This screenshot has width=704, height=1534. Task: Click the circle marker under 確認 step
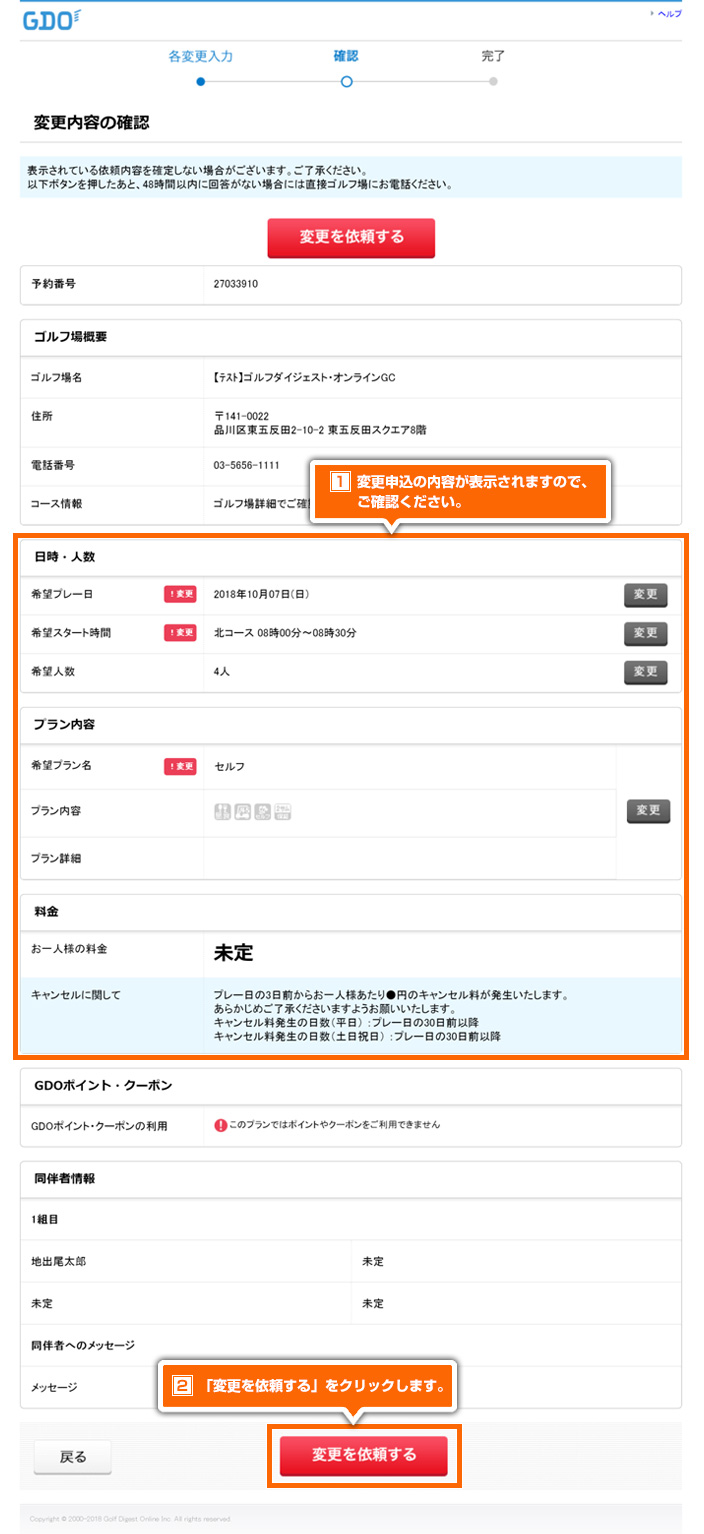pyautogui.click(x=346, y=81)
